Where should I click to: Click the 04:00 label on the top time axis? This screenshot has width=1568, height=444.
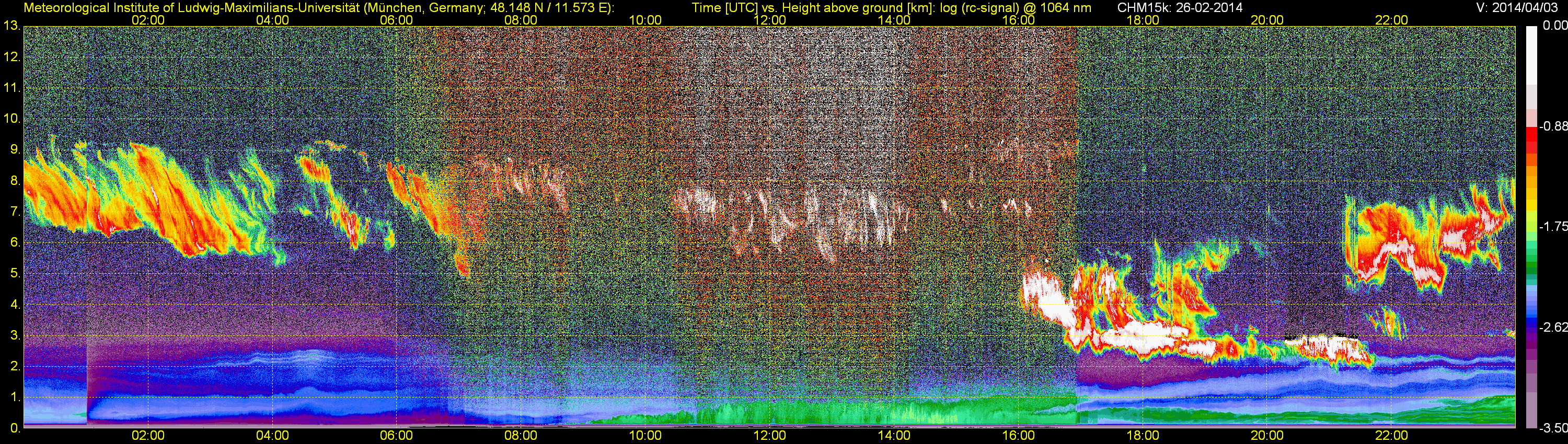[x=272, y=20]
